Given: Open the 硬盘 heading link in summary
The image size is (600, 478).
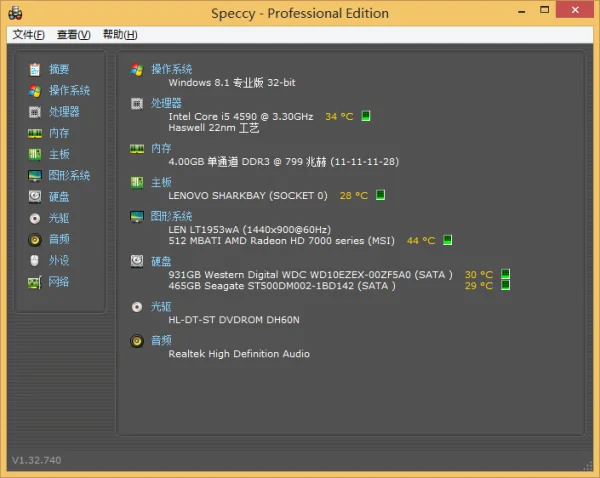Looking at the screenshot, I should (161, 261).
